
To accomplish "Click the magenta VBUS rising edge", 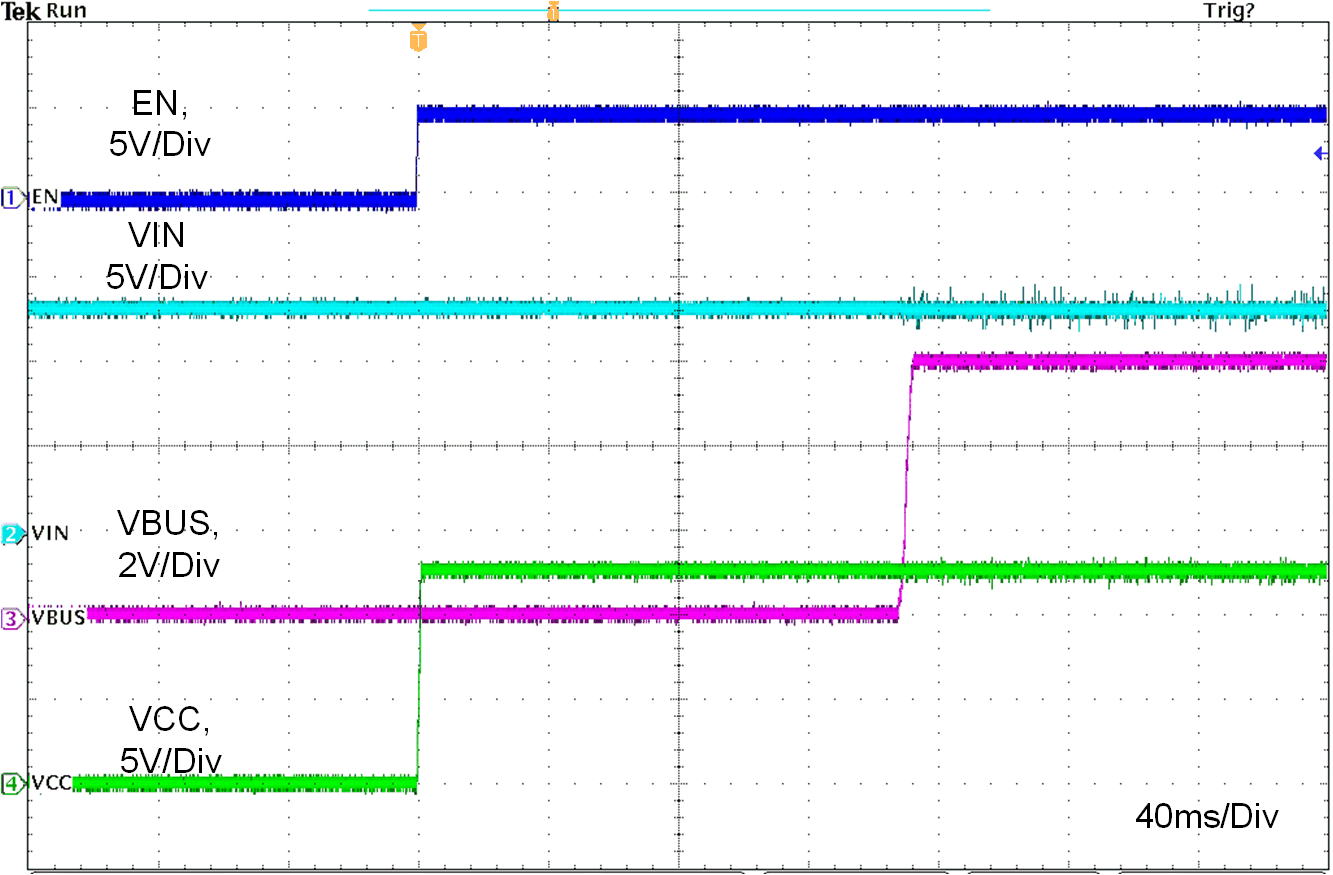I will (903, 480).
